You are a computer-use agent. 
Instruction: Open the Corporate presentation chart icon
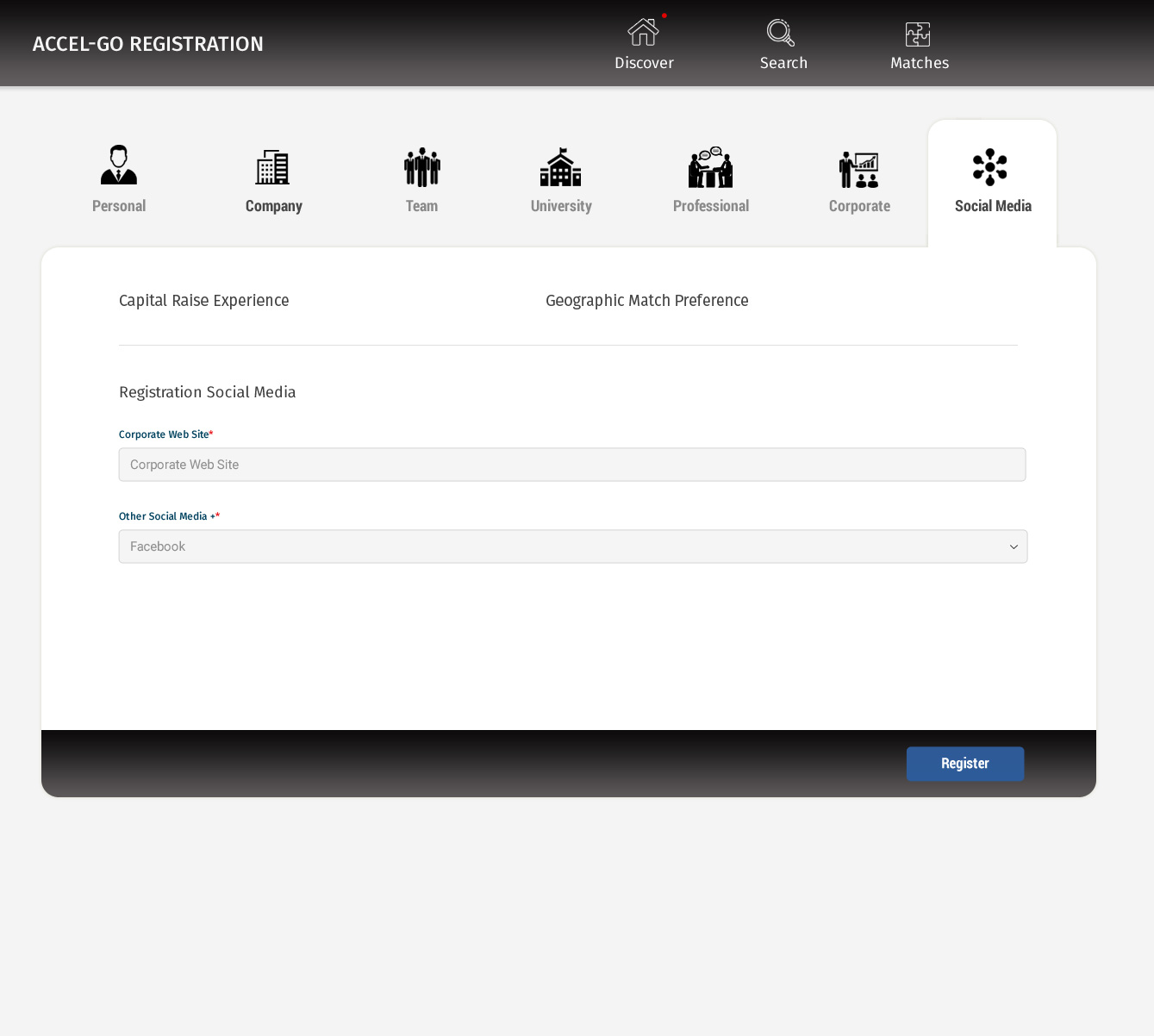click(859, 169)
